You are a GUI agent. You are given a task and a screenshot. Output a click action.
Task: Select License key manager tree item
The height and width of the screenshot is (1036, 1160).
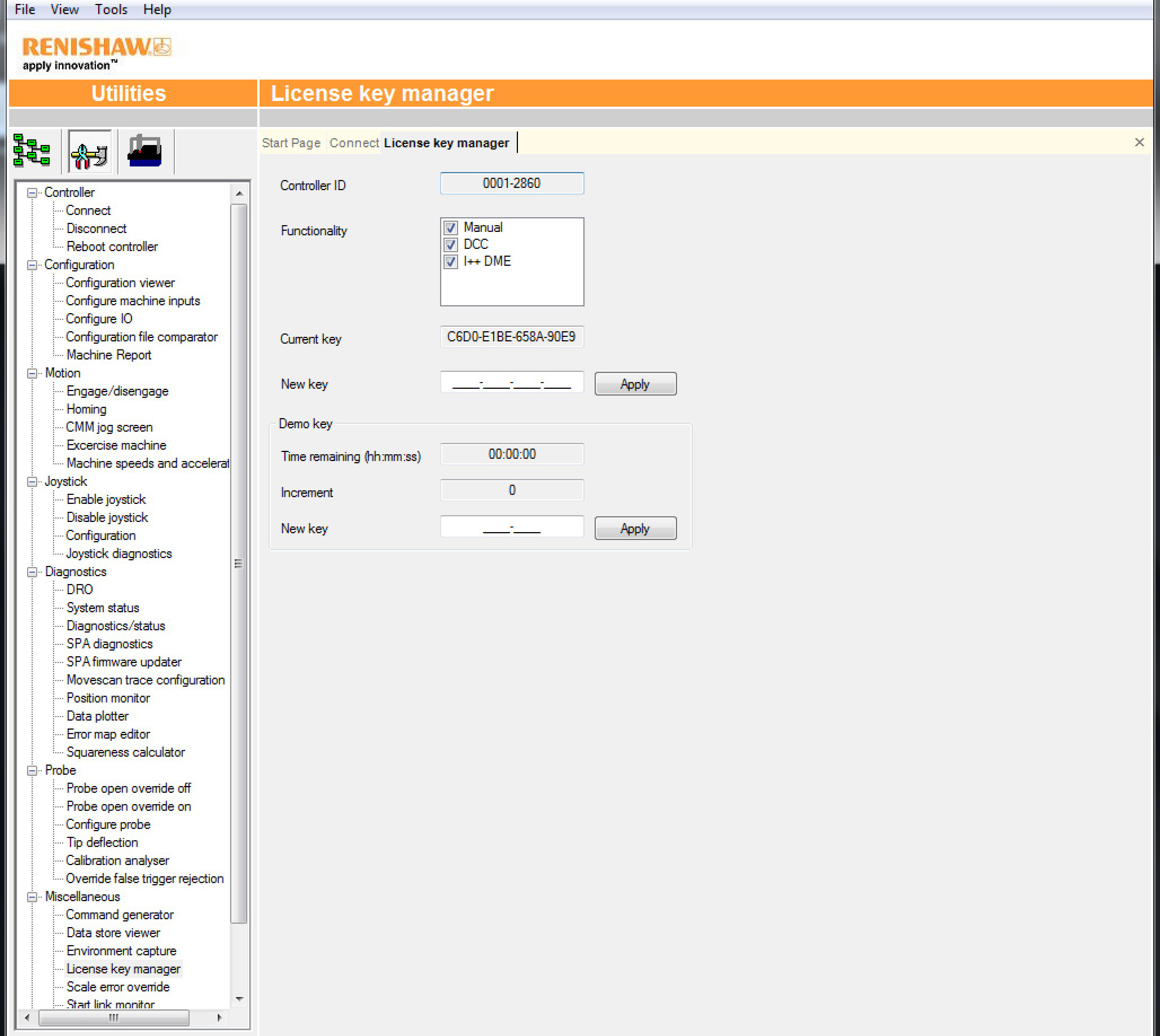(x=124, y=969)
